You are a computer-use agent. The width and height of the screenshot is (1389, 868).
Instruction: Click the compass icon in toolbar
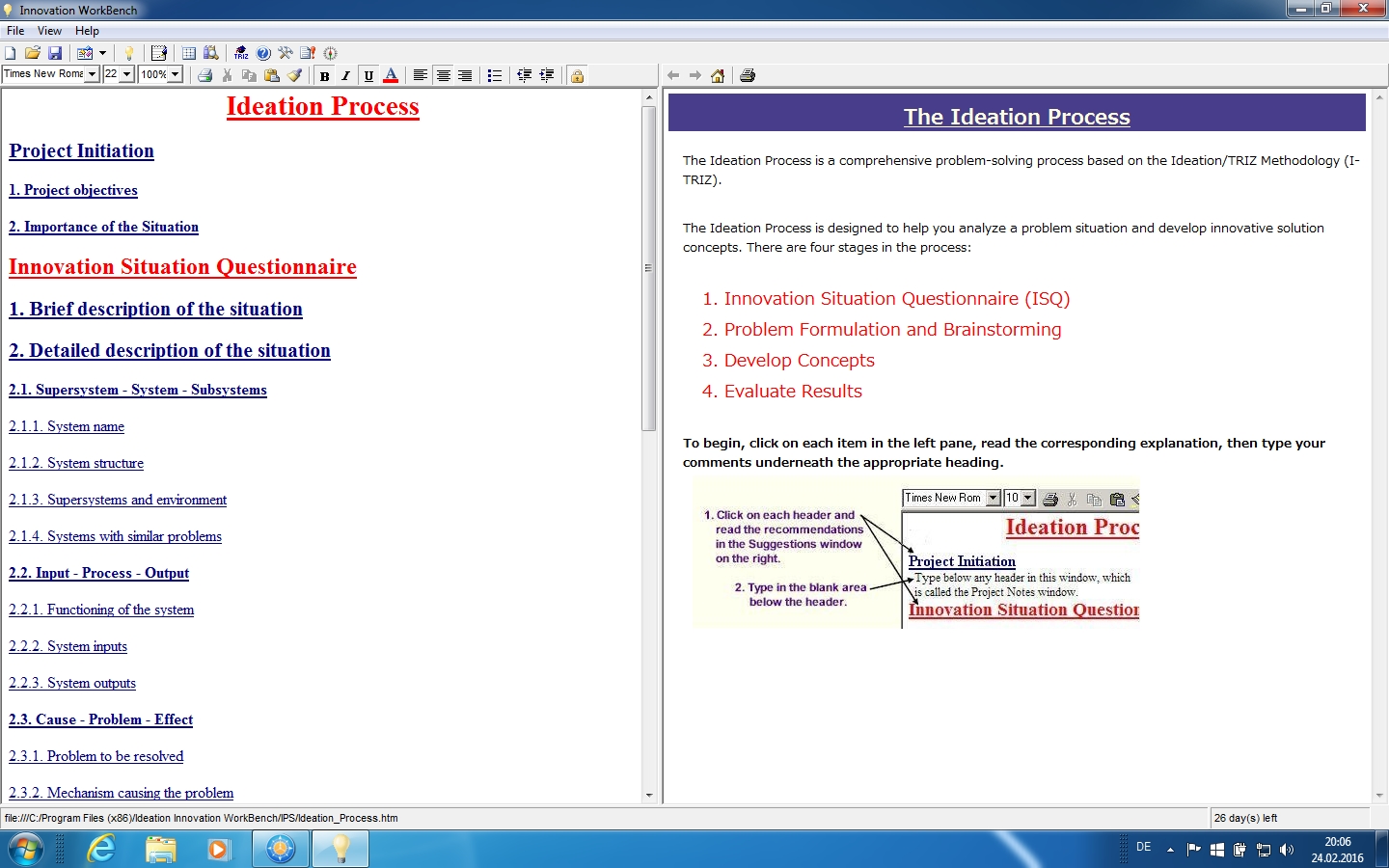(x=331, y=53)
